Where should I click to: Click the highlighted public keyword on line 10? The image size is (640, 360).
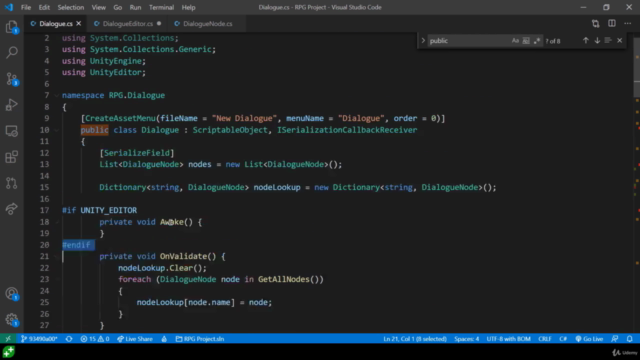(94, 130)
